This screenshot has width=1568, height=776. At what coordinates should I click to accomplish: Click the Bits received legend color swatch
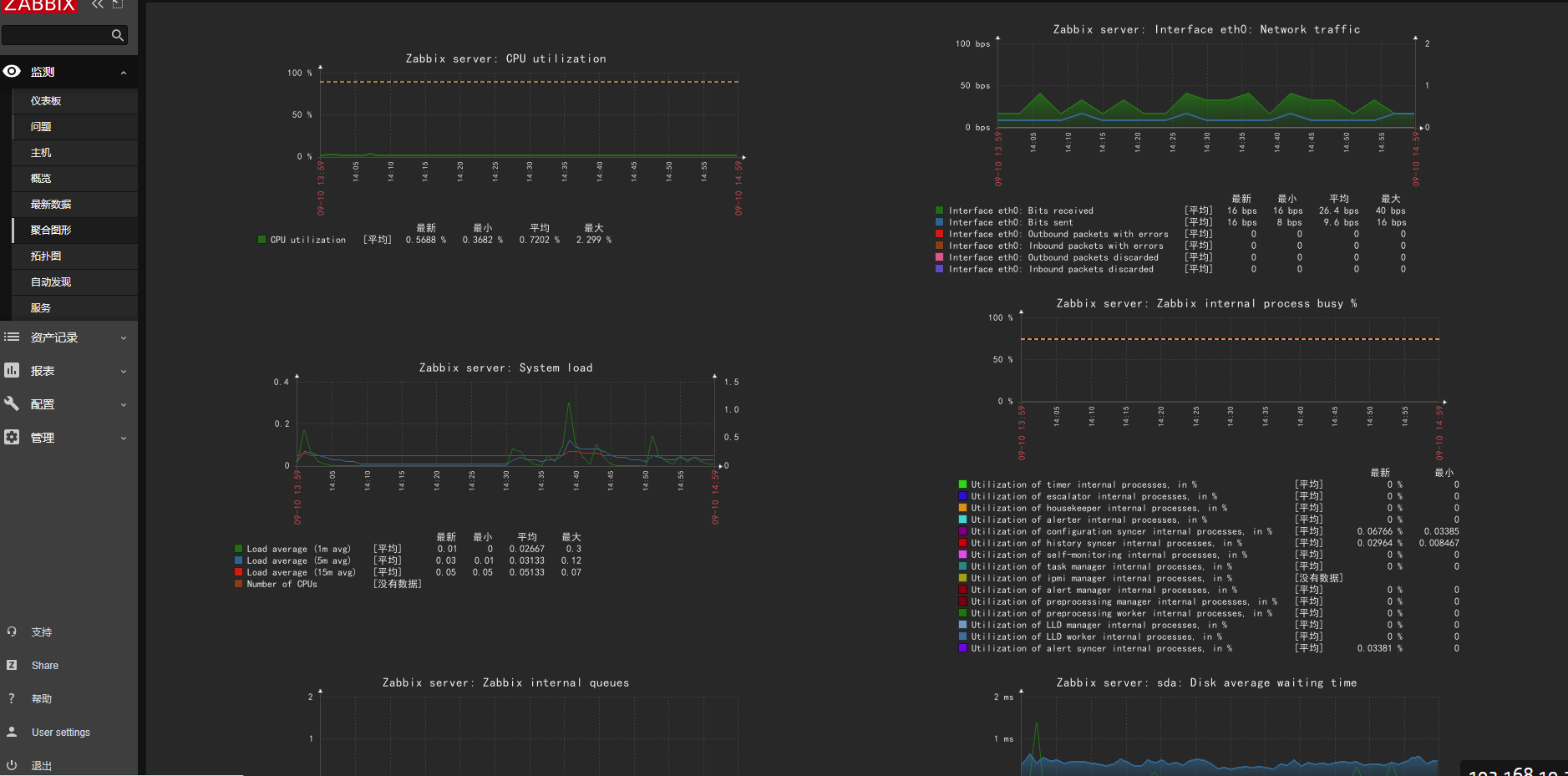point(940,210)
